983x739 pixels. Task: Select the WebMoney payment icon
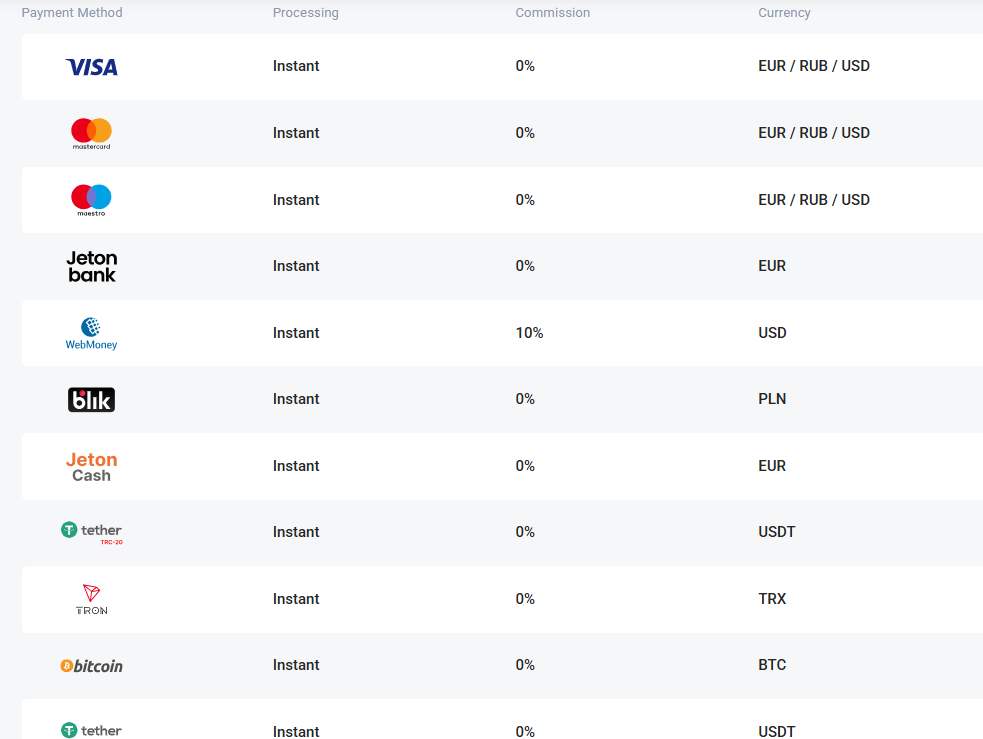pyautogui.click(x=91, y=333)
